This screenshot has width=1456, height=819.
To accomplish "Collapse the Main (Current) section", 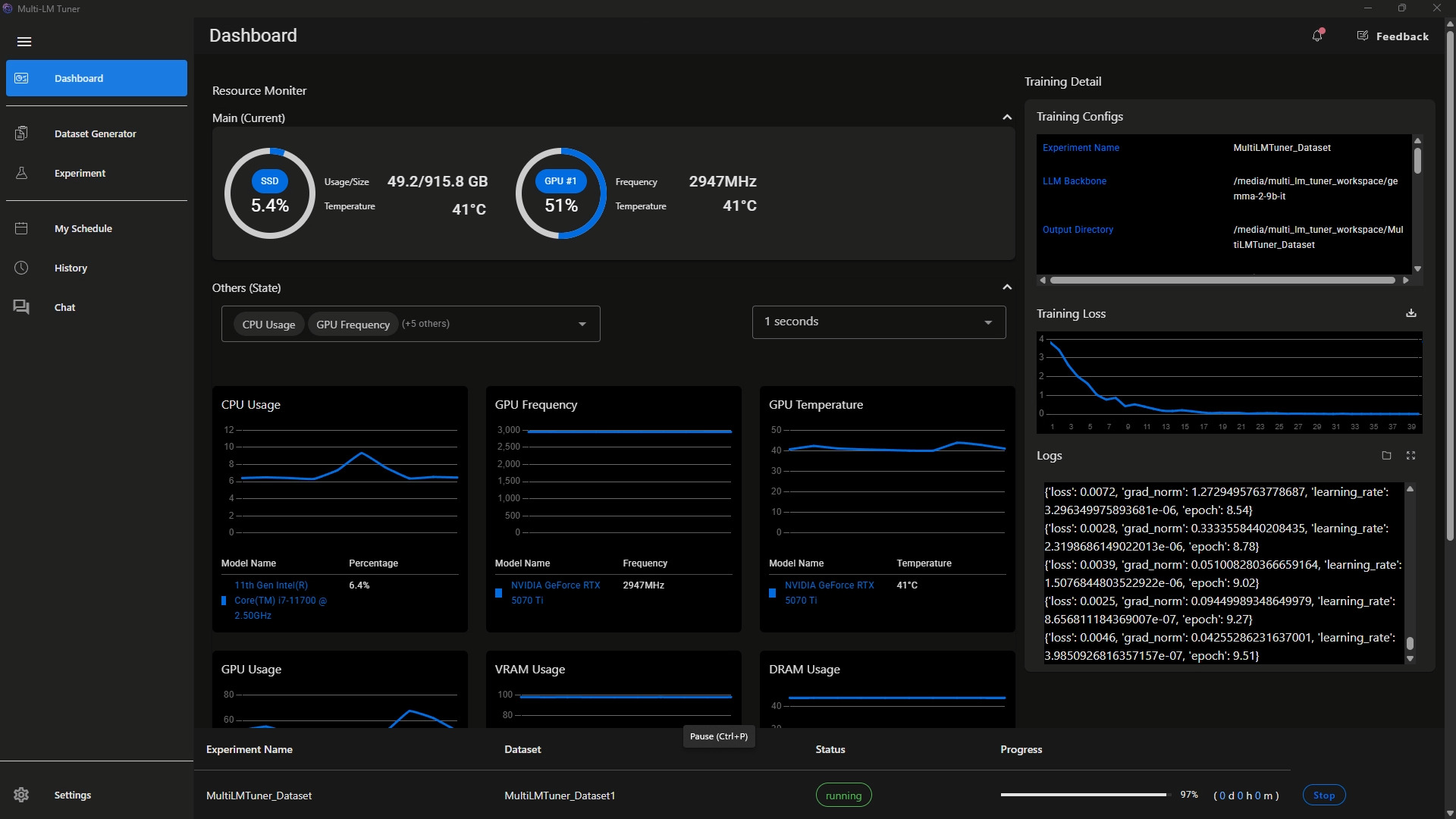I will (1006, 118).
